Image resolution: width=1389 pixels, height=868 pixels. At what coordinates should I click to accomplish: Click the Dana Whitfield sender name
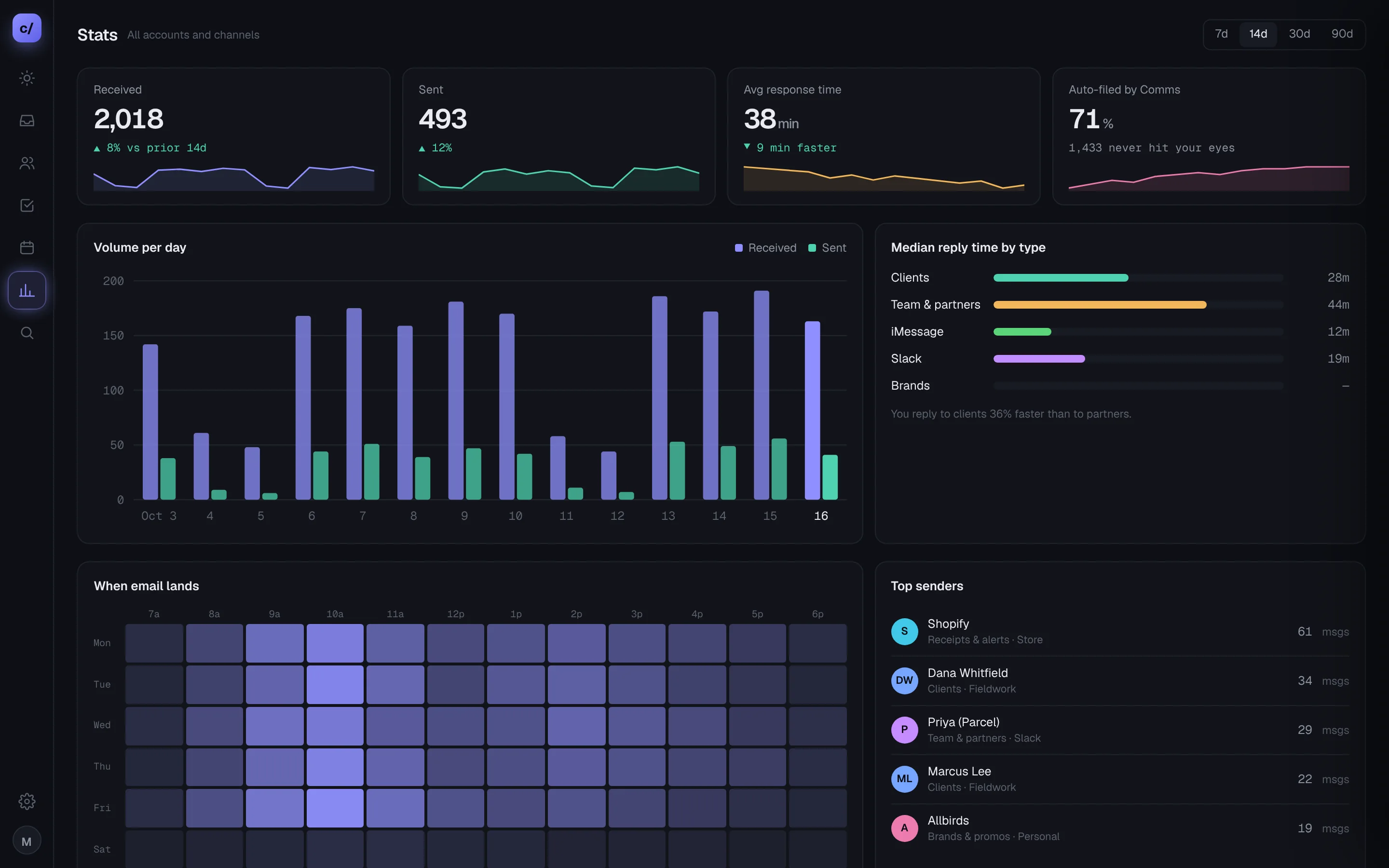(967, 673)
